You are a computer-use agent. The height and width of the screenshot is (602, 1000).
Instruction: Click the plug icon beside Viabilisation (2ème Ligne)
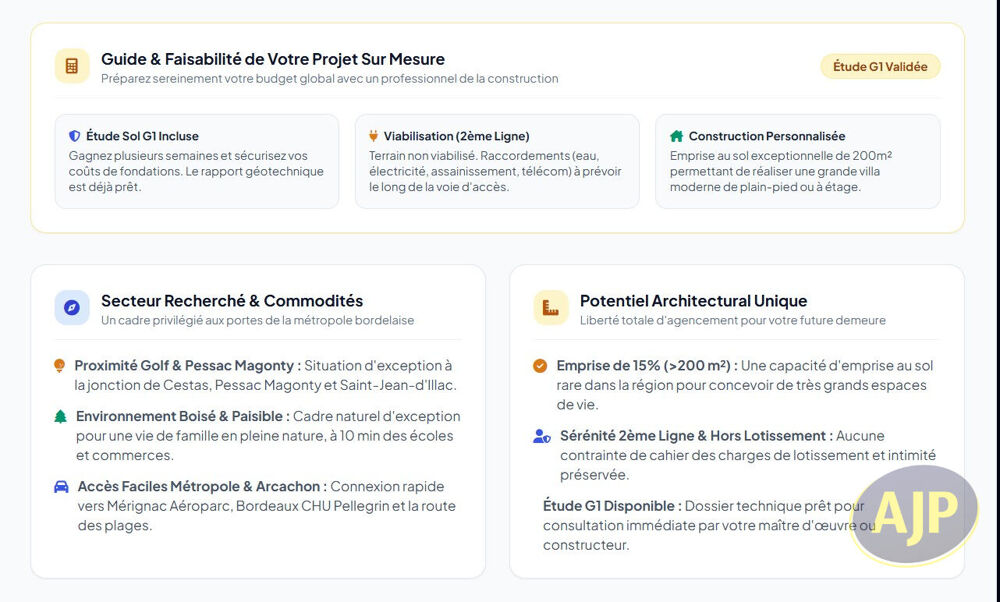(x=374, y=136)
